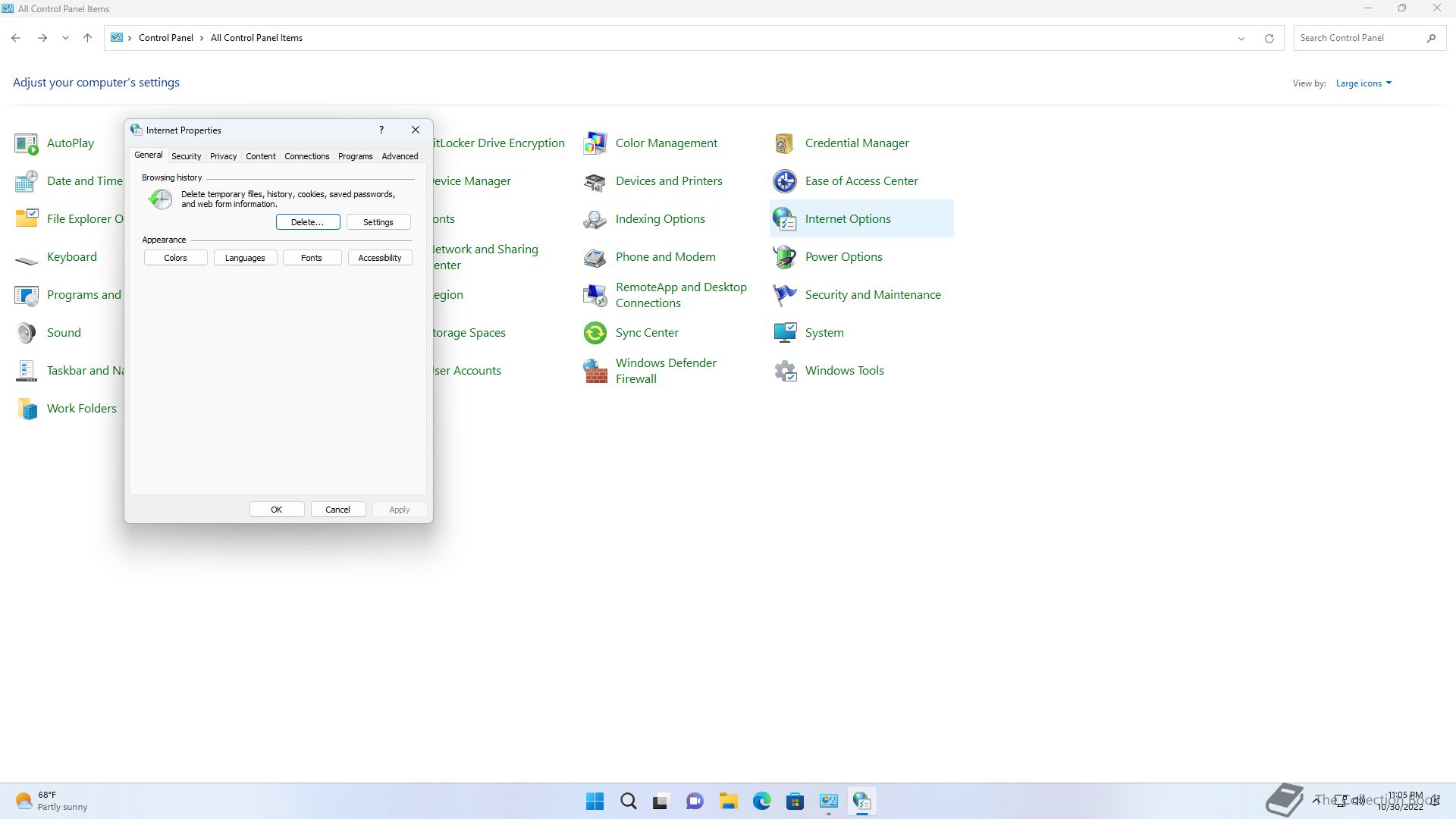Image resolution: width=1456 pixels, height=819 pixels.
Task: Open browsing history Settings button
Action: [378, 222]
